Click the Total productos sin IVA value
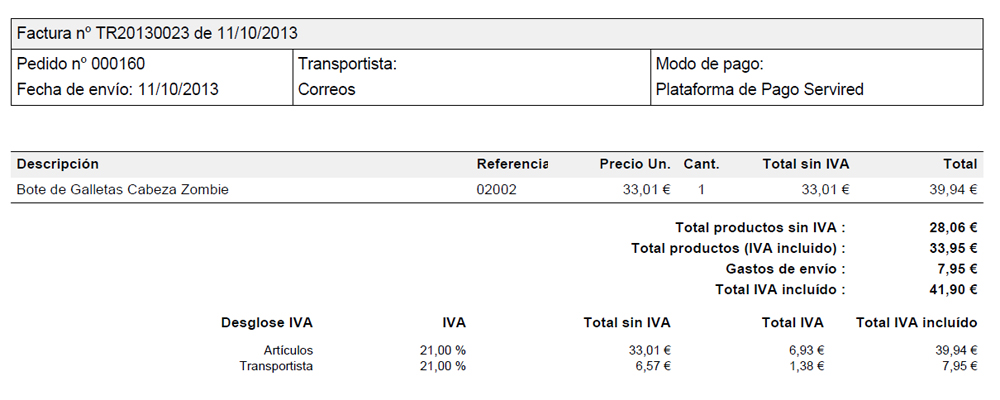The height and width of the screenshot is (400, 1000). pos(953,227)
